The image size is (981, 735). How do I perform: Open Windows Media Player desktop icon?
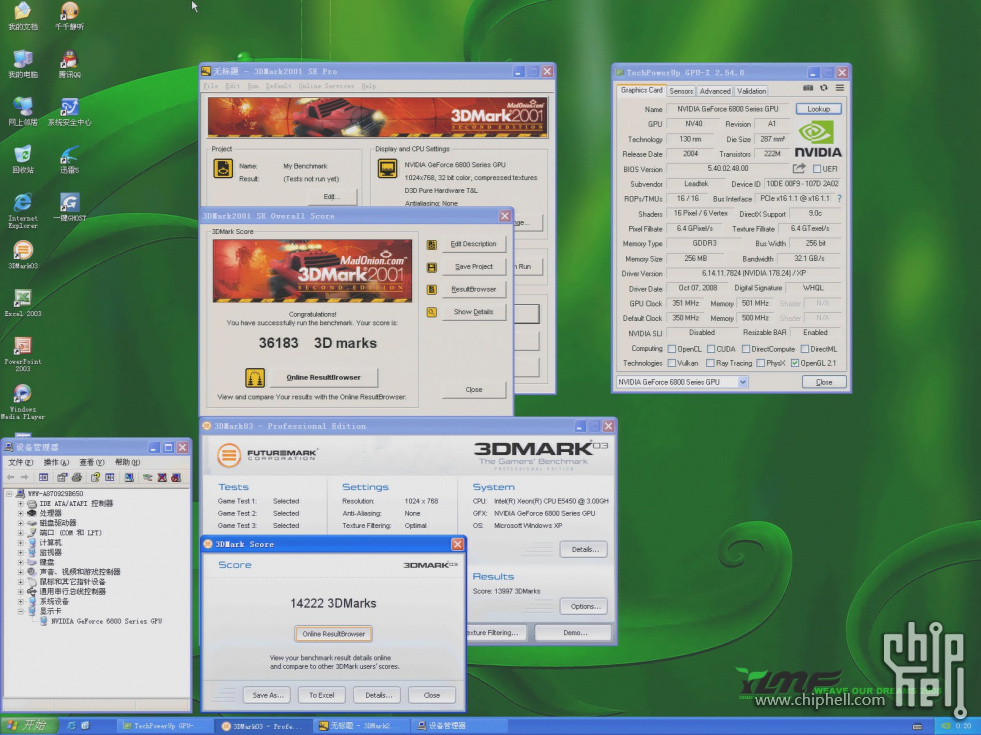[23, 402]
